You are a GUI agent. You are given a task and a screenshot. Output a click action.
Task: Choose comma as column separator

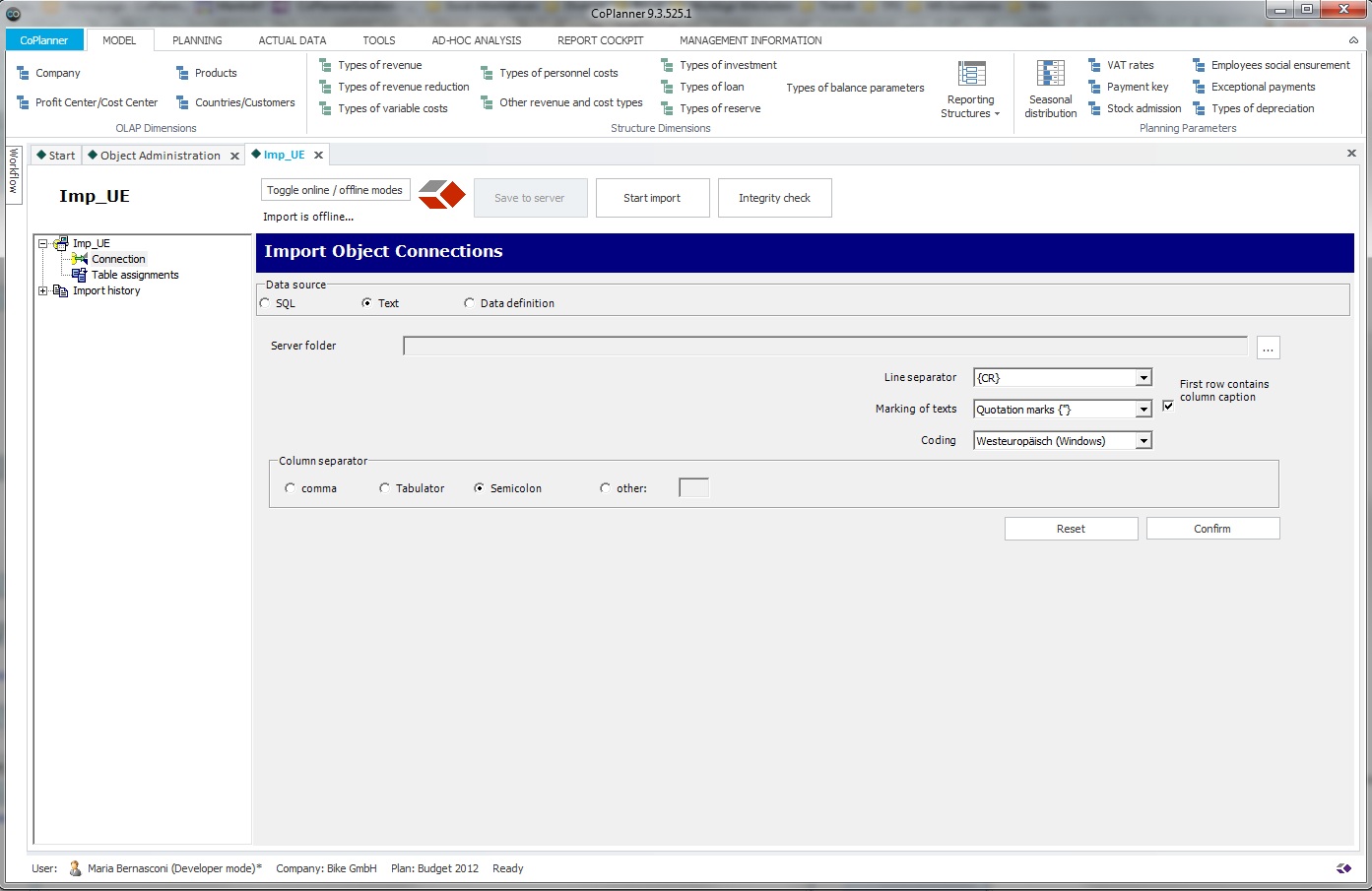tap(290, 488)
